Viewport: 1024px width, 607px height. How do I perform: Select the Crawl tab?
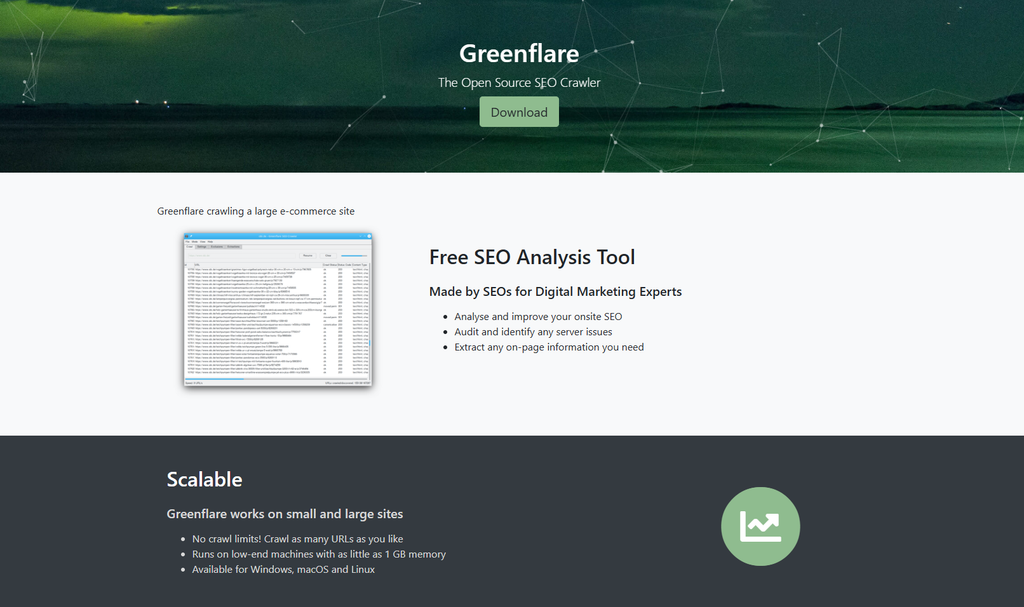pos(190,247)
